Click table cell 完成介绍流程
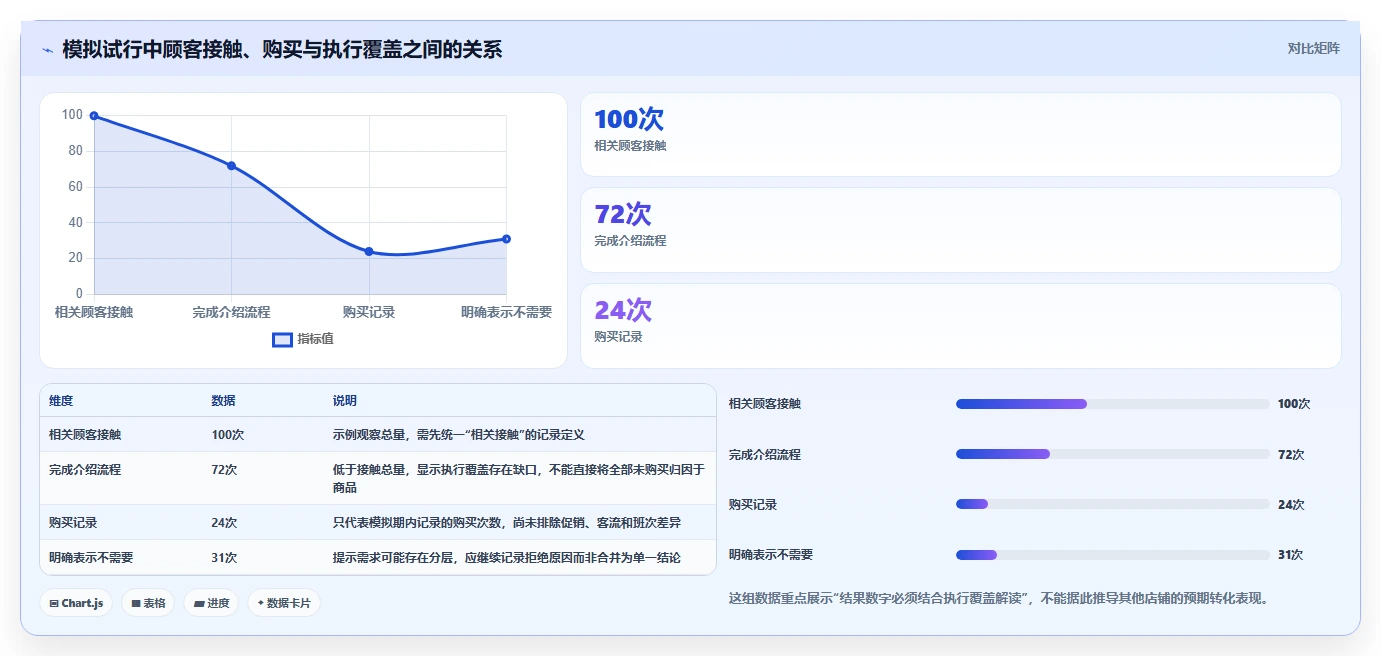Screen dimensions: 1381x656 tap(85, 469)
